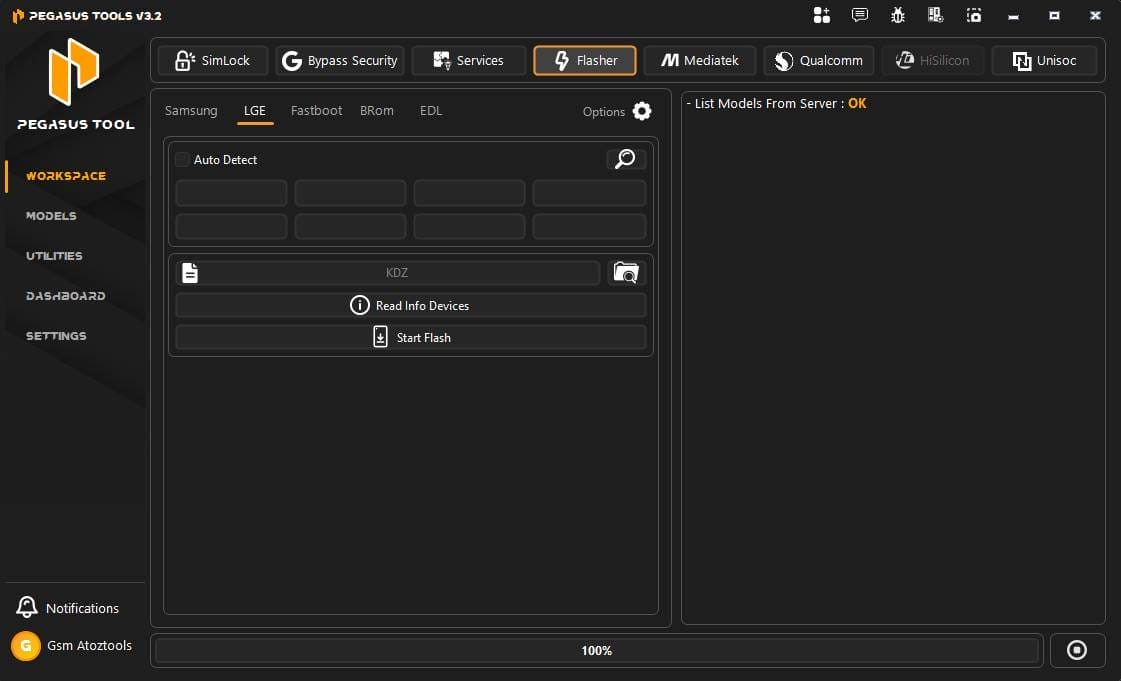Switch to the Samsung tab

click(191, 111)
